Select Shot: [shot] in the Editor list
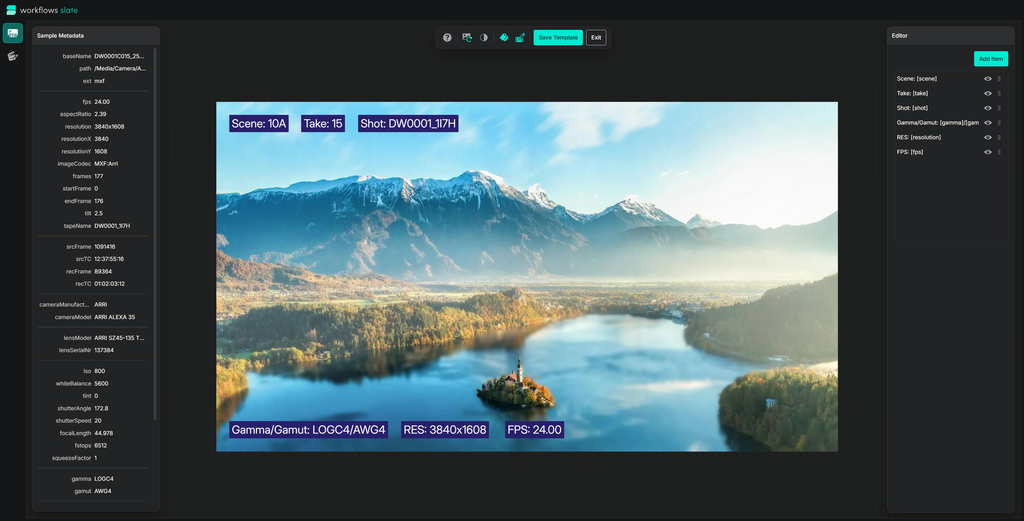1024x521 pixels. coord(912,108)
